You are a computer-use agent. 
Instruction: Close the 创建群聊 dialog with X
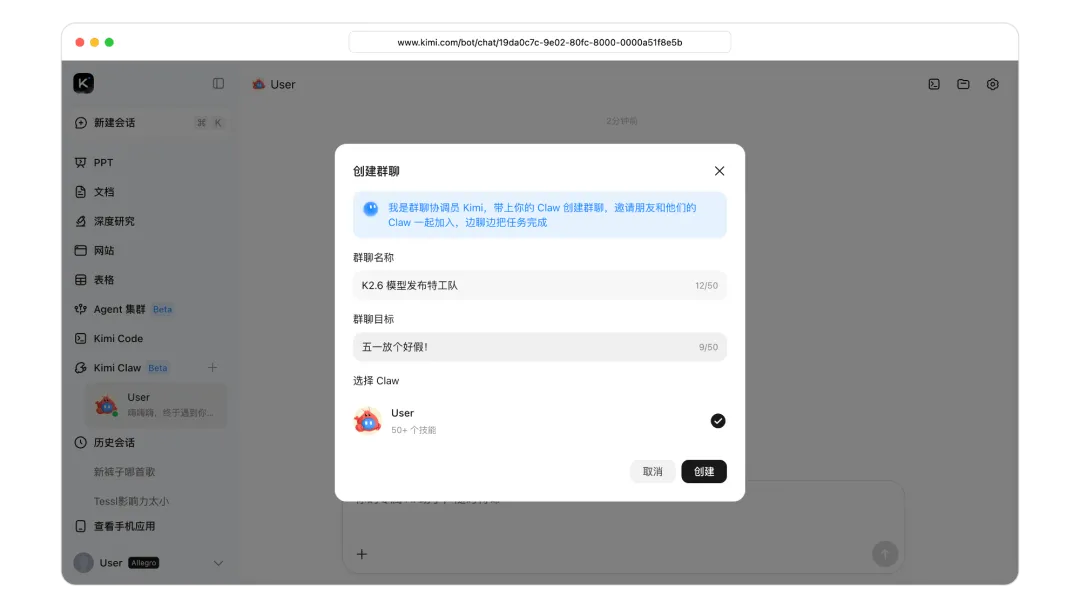tap(719, 171)
